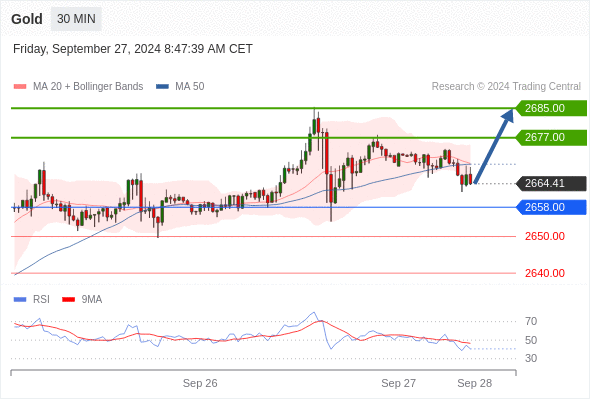The width and height of the screenshot is (590, 400).
Task: Click the Sep 27 time axis label
Action: [x=398, y=383]
